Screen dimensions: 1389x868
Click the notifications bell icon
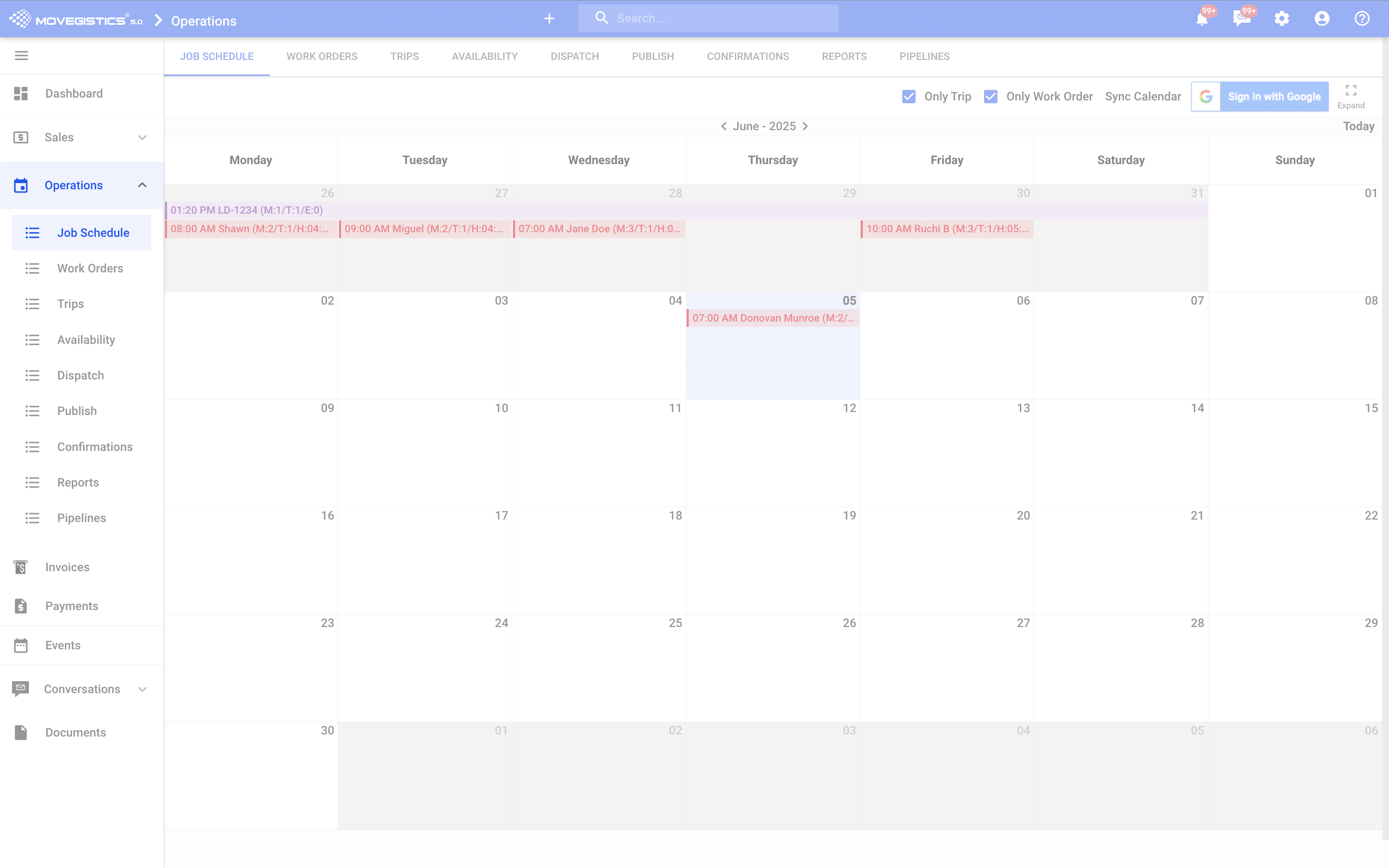coord(1201,19)
